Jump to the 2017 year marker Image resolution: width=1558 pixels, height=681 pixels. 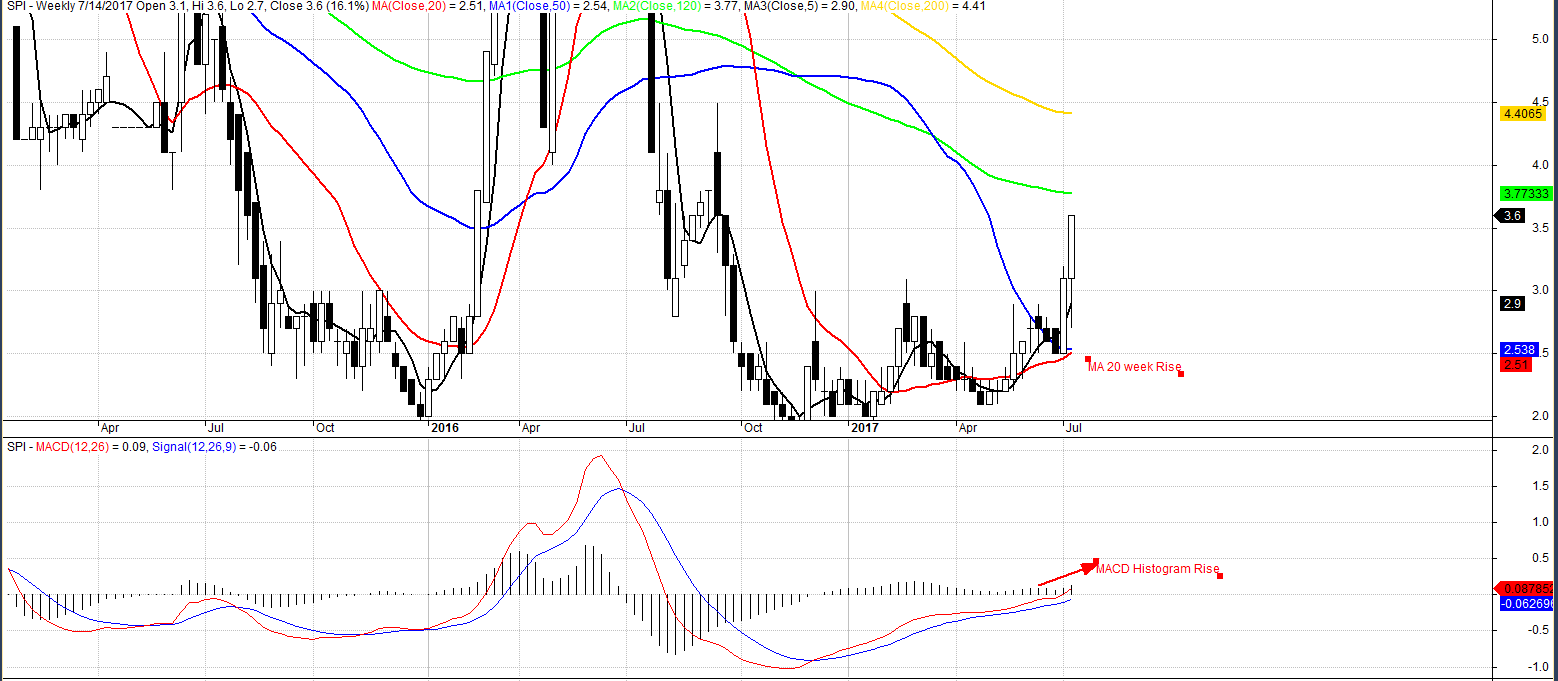pyautogui.click(x=863, y=427)
